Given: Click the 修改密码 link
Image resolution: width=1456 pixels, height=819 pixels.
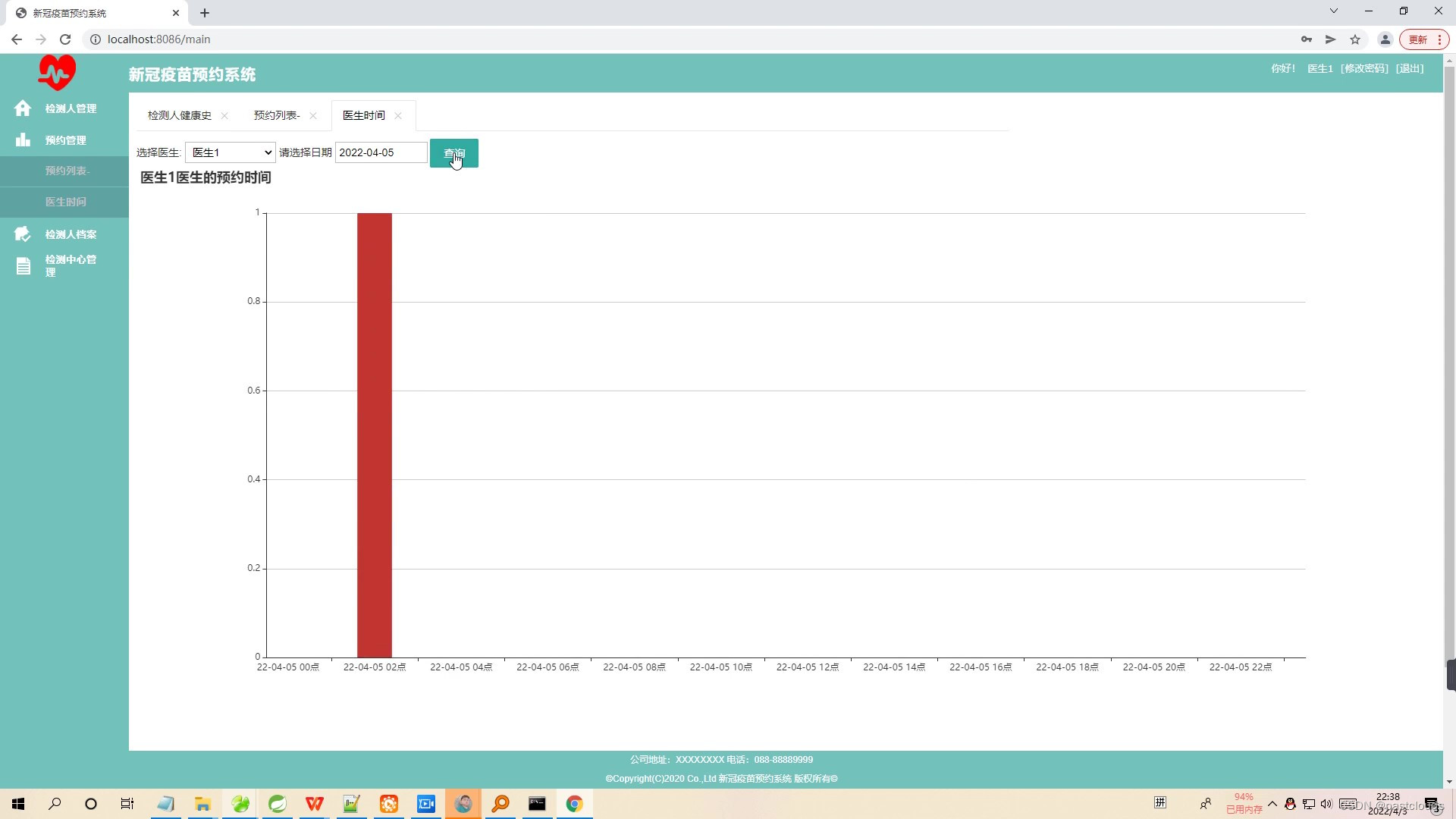Looking at the screenshot, I should tap(1363, 68).
